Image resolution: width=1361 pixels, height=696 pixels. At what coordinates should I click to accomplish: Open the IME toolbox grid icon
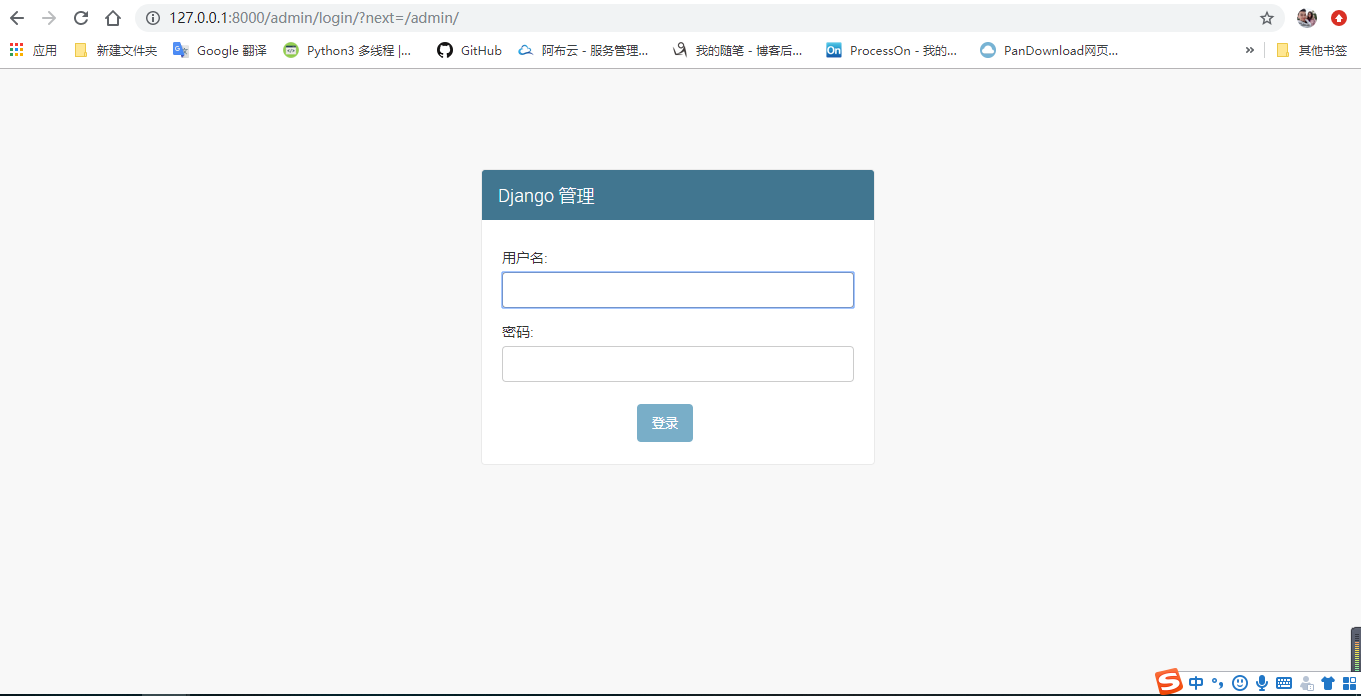pos(1349,683)
